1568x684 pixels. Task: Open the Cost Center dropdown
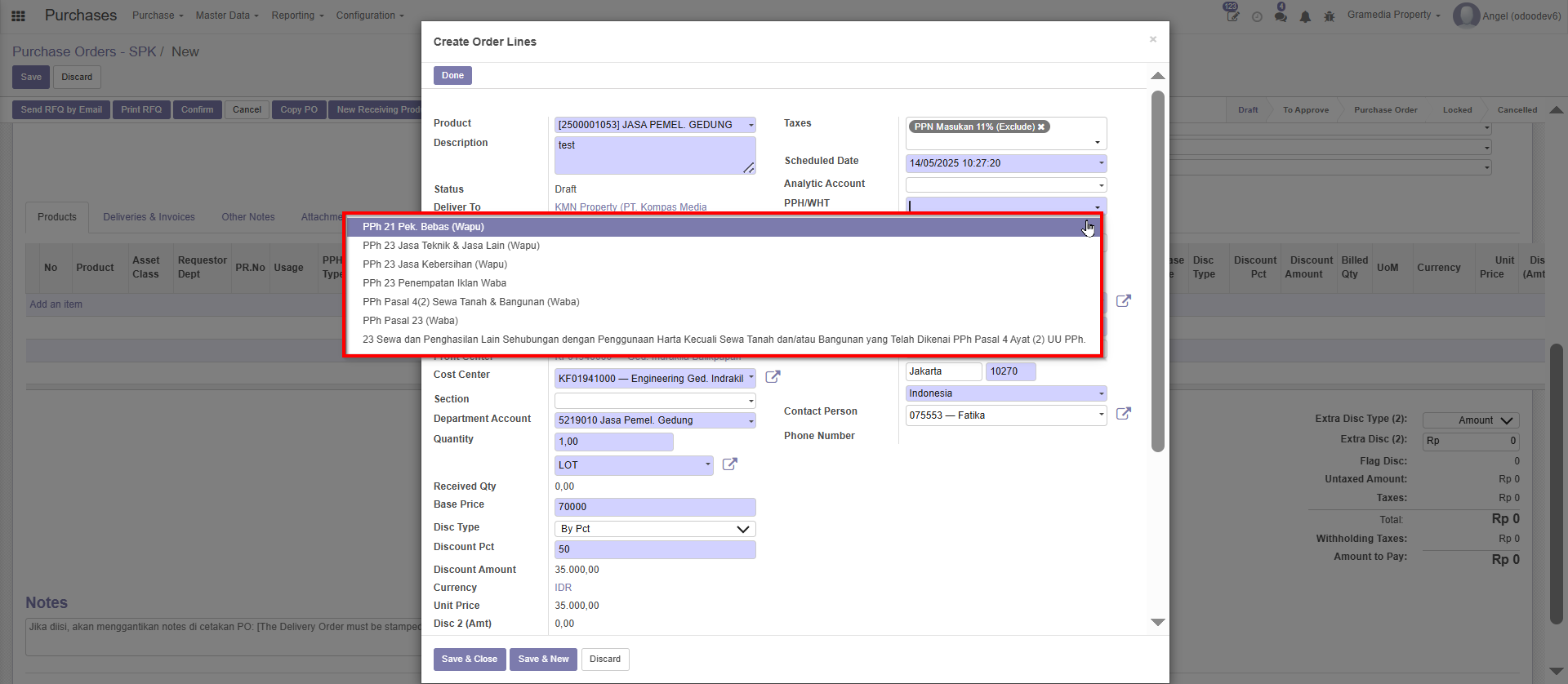pos(751,379)
